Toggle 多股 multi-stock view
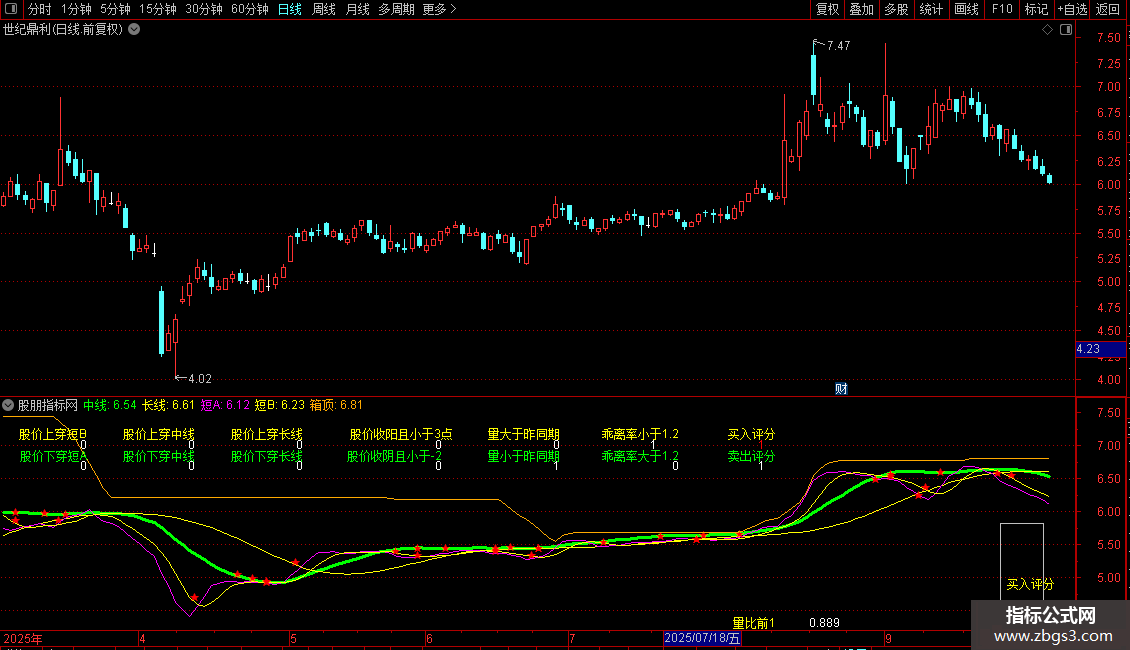The width and height of the screenshot is (1130, 650). [x=896, y=10]
